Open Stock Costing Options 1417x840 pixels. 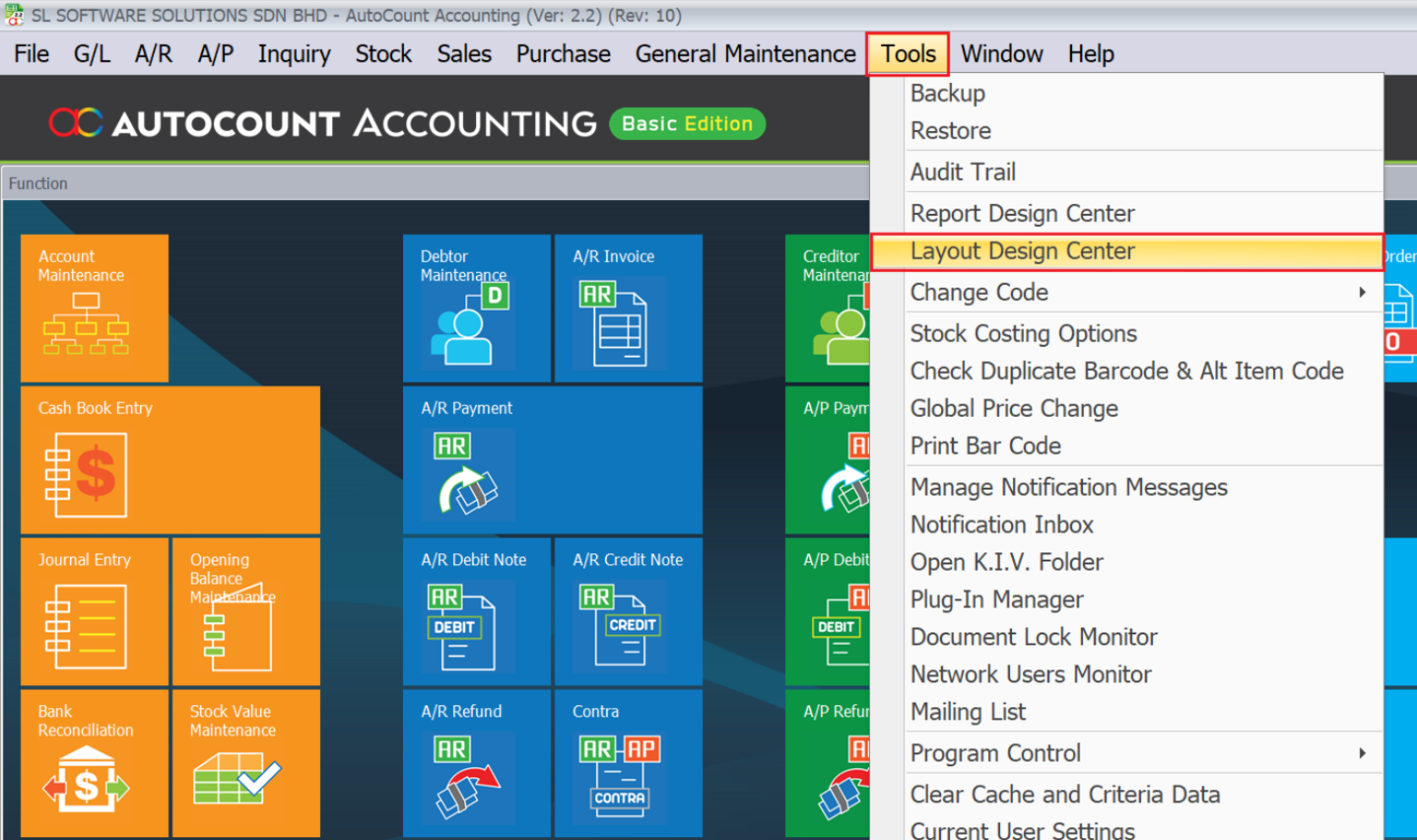[x=1126, y=333]
